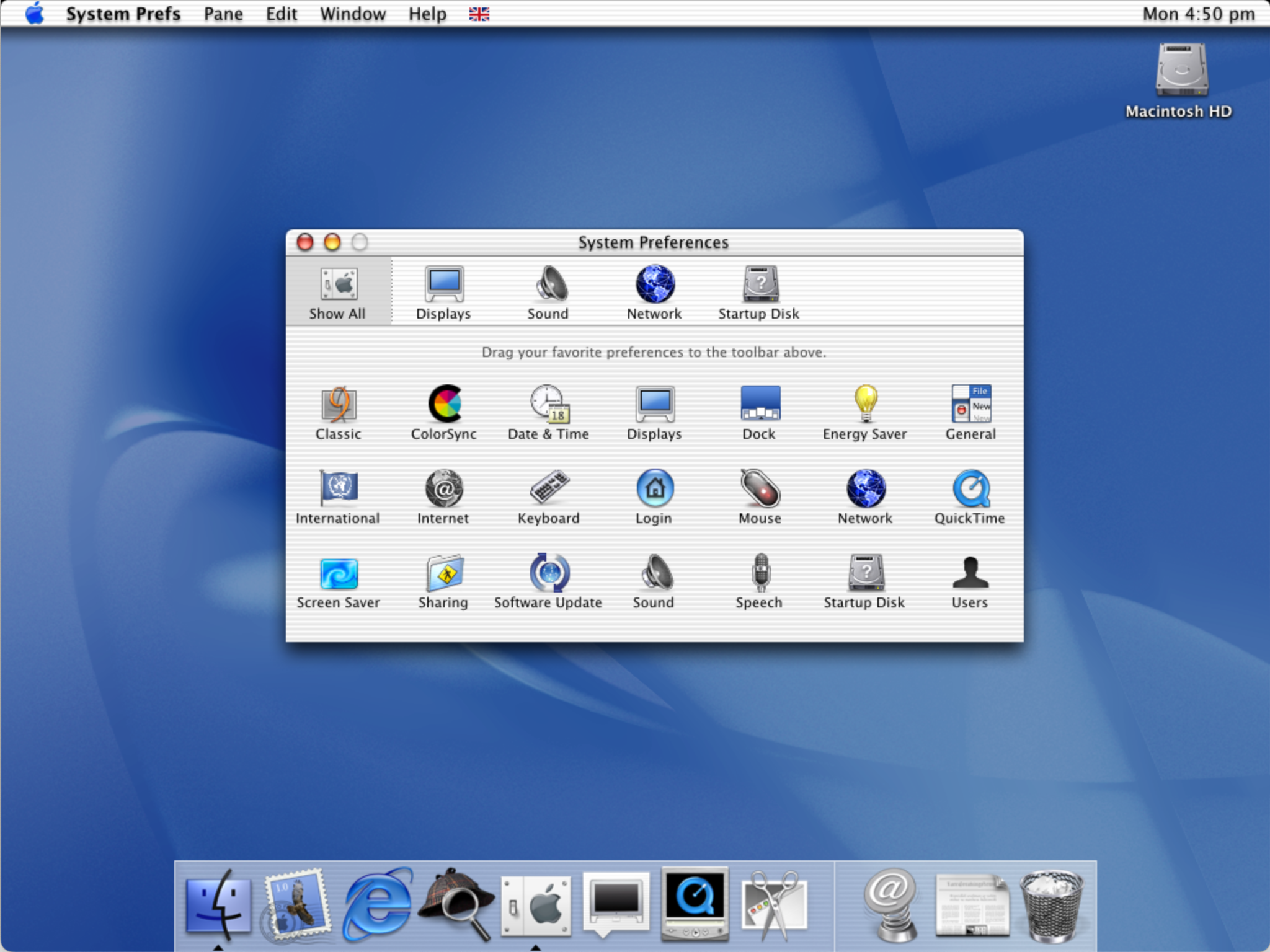Open the Trash in the Dock
1270x952 pixels.
[1052, 905]
